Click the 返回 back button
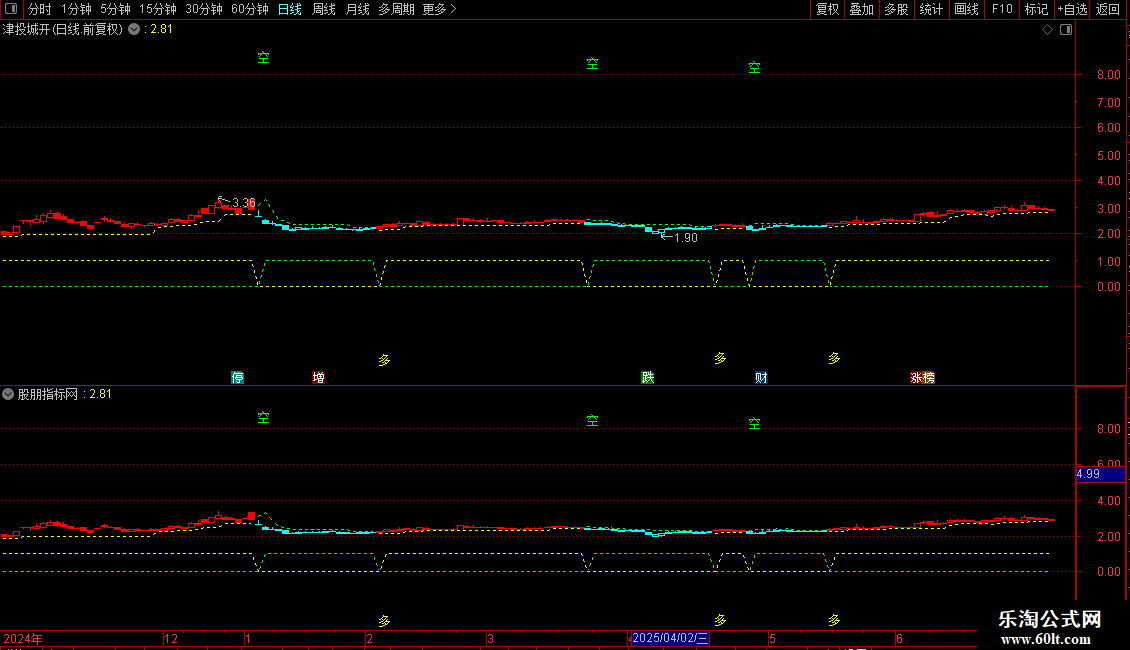1130x650 pixels. [x=1108, y=9]
